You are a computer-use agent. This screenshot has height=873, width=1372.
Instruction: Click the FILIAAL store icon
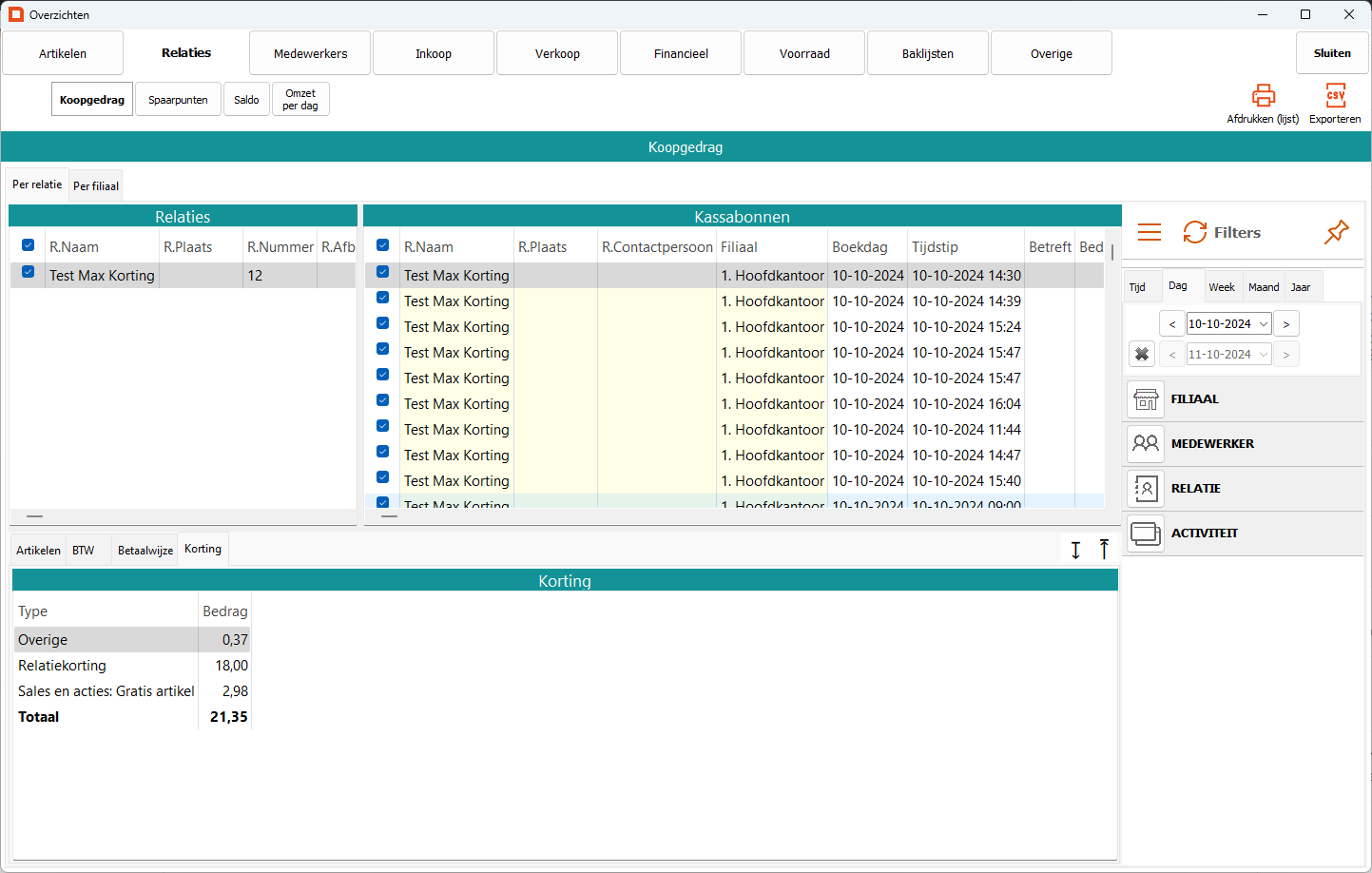click(x=1146, y=399)
